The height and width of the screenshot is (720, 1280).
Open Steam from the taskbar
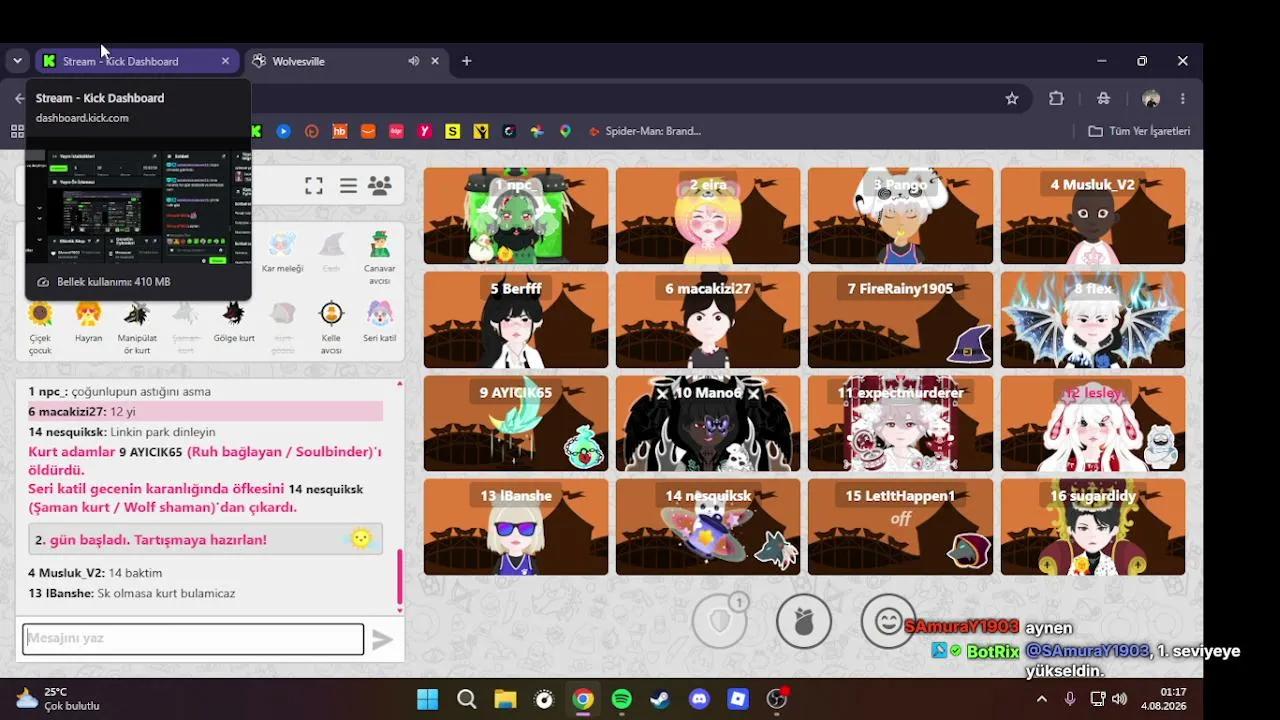tap(660, 699)
